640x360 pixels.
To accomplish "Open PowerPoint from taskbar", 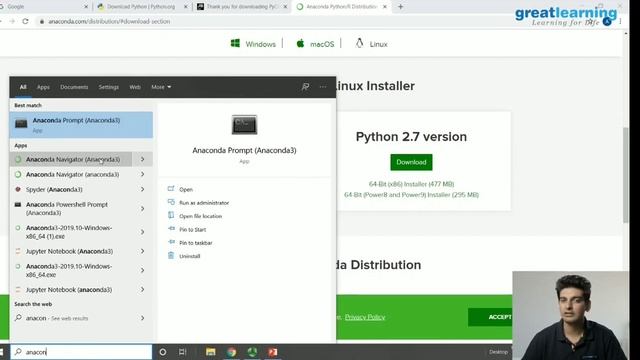I will tap(272, 352).
